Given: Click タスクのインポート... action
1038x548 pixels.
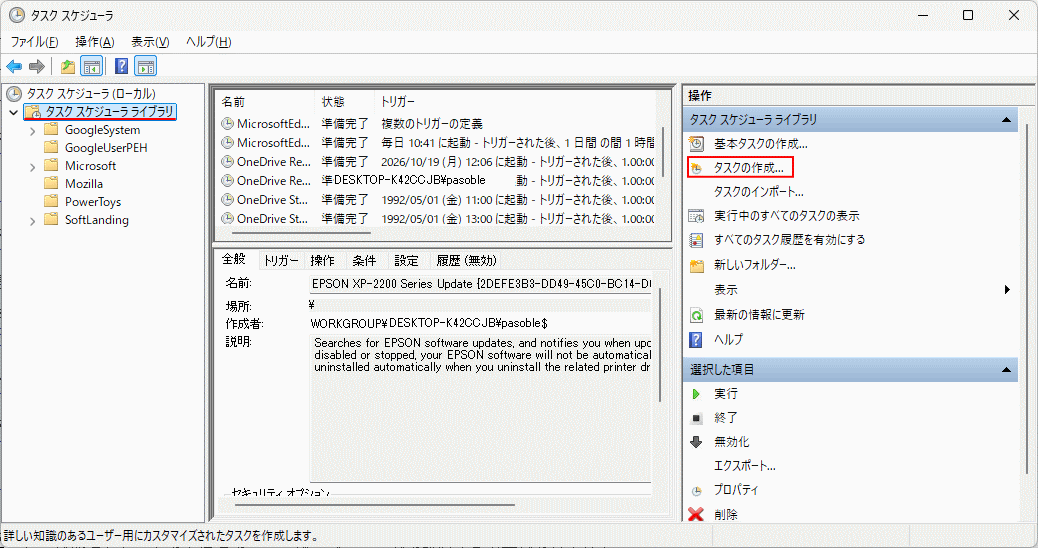Looking at the screenshot, I should point(759,192).
